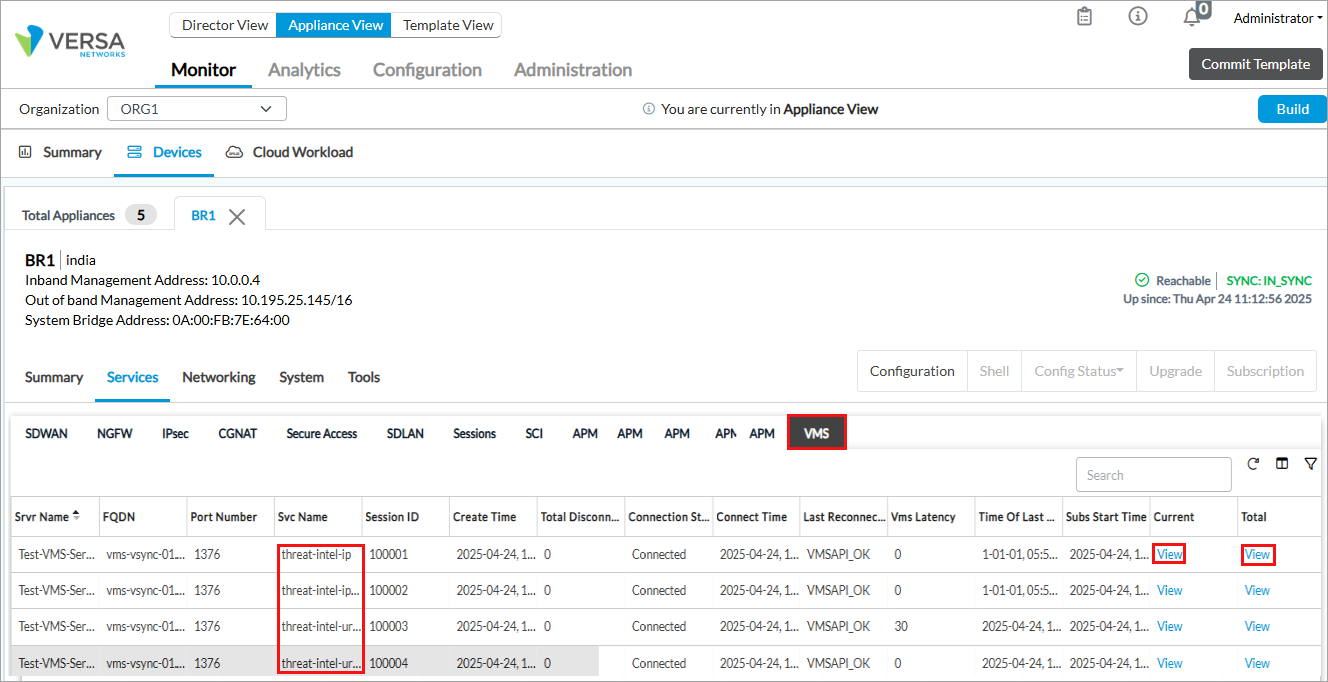This screenshot has height=682, width=1328.
Task: Open the Administrator user menu
Action: click(x=1277, y=18)
